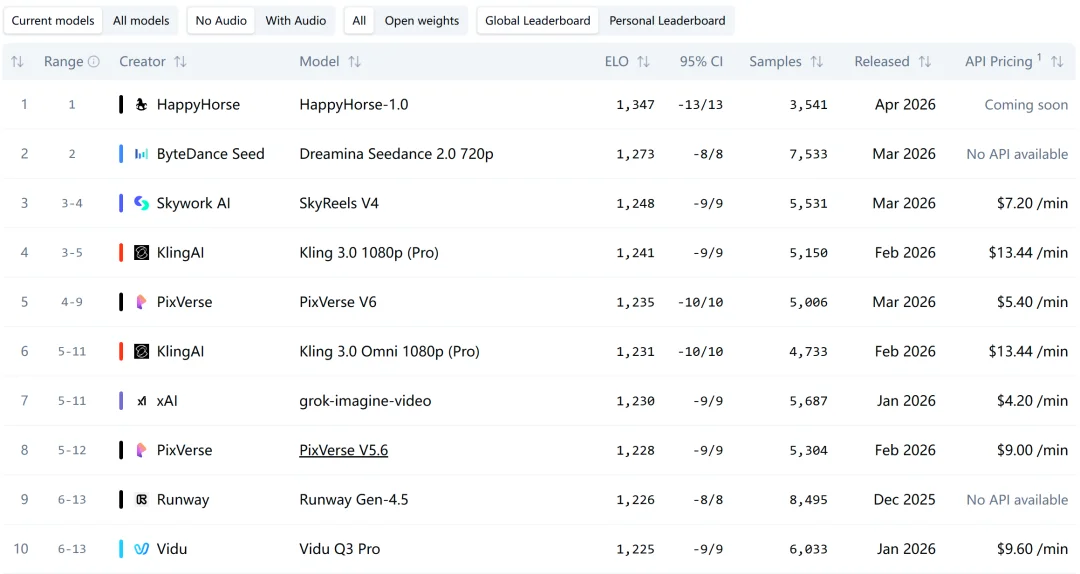Click the Range column info icon
Screen dimensions: 1080x574
point(94,62)
